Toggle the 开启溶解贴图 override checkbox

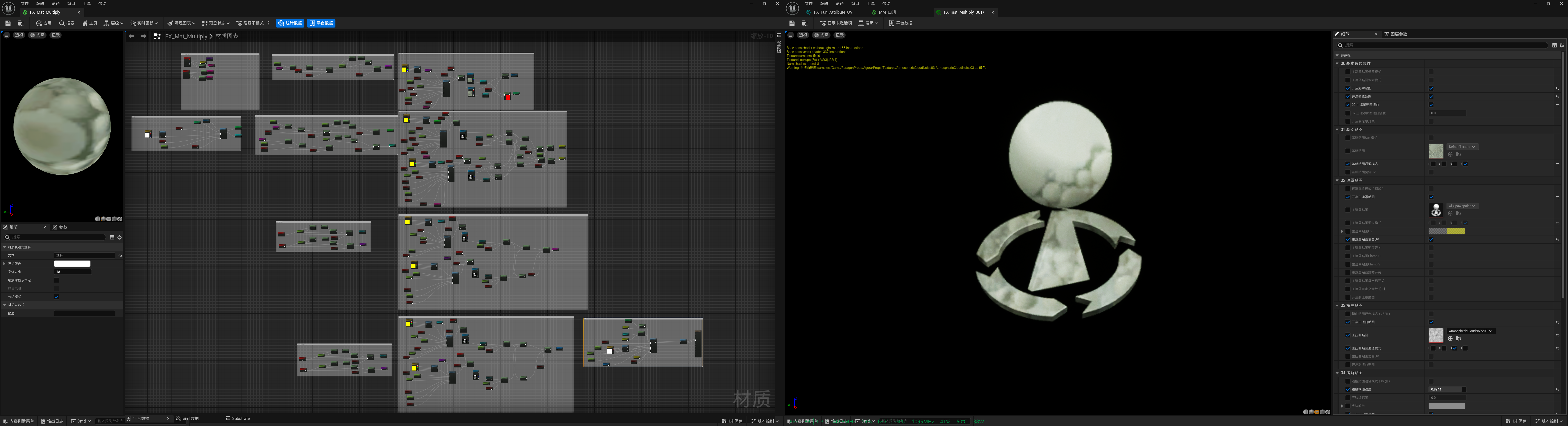pyautogui.click(x=1348, y=88)
